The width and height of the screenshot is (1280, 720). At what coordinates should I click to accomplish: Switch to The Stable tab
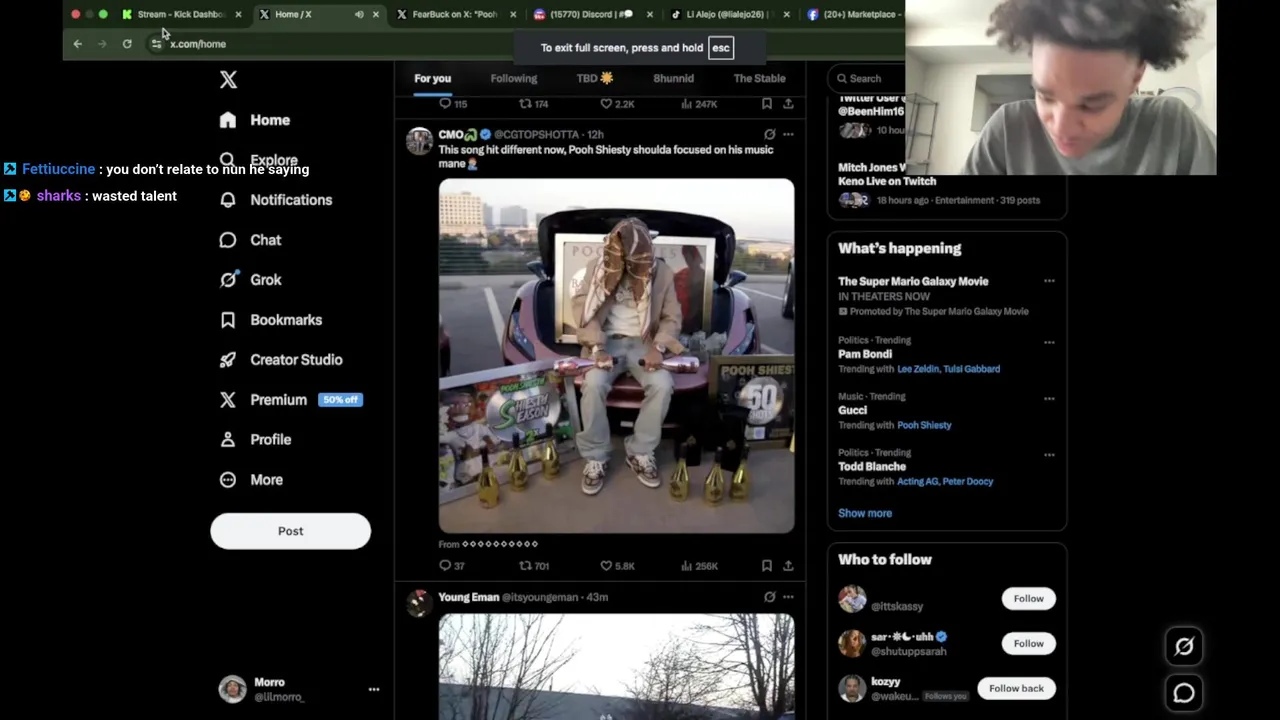(759, 78)
